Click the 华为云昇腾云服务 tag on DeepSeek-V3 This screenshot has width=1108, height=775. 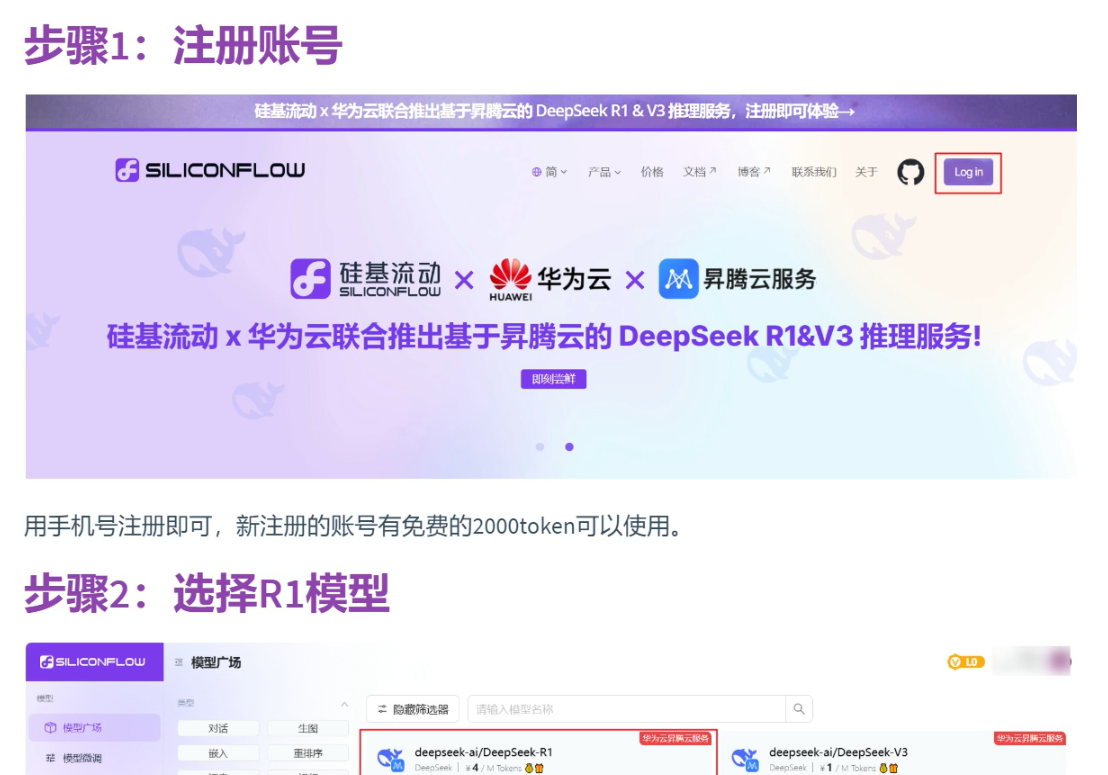1030,738
